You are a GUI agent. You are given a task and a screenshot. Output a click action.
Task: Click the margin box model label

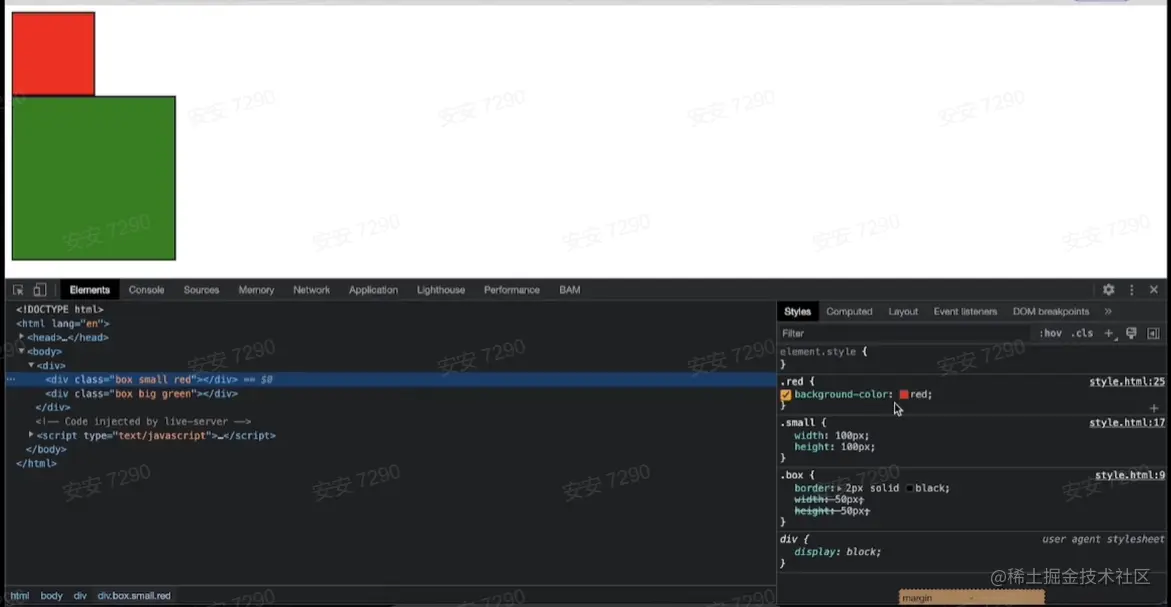pyautogui.click(x=916, y=598)
